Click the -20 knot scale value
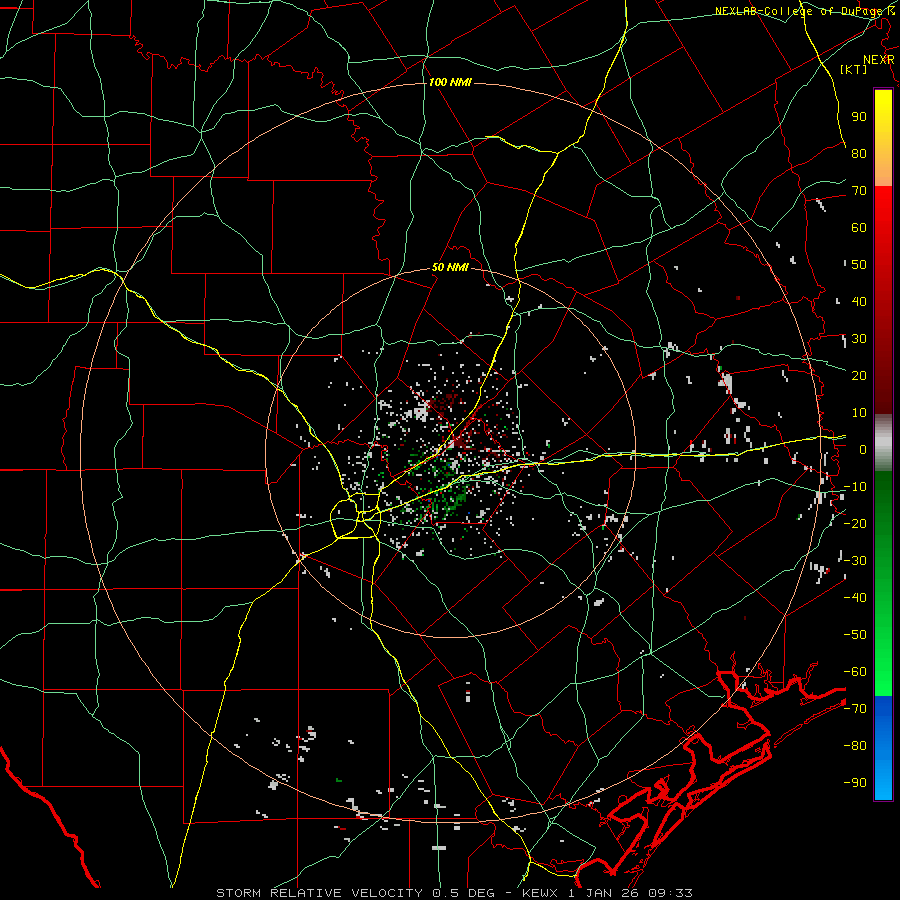 tap(855, 523)
